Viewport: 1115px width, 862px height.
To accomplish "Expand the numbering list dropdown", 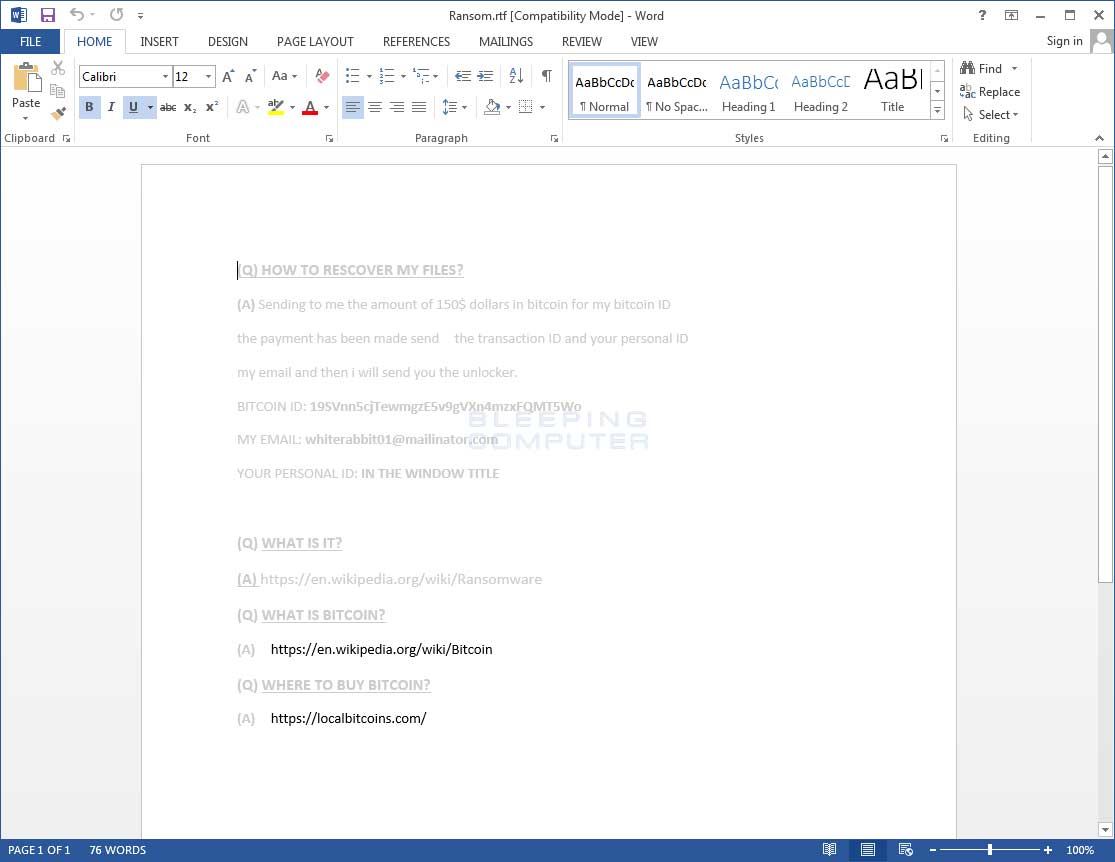I will point(403,76).
